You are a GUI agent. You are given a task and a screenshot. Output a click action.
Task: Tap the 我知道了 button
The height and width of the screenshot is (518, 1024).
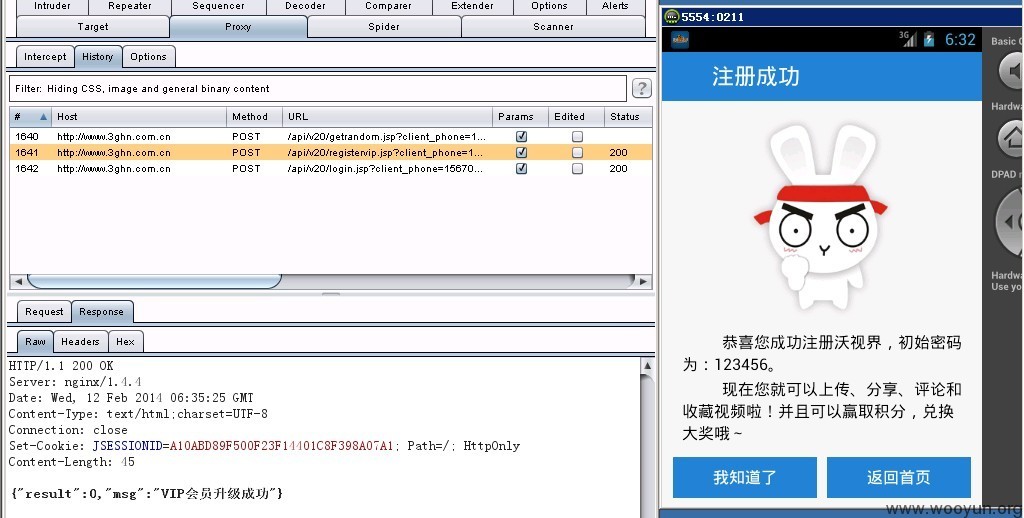point(745,478)
